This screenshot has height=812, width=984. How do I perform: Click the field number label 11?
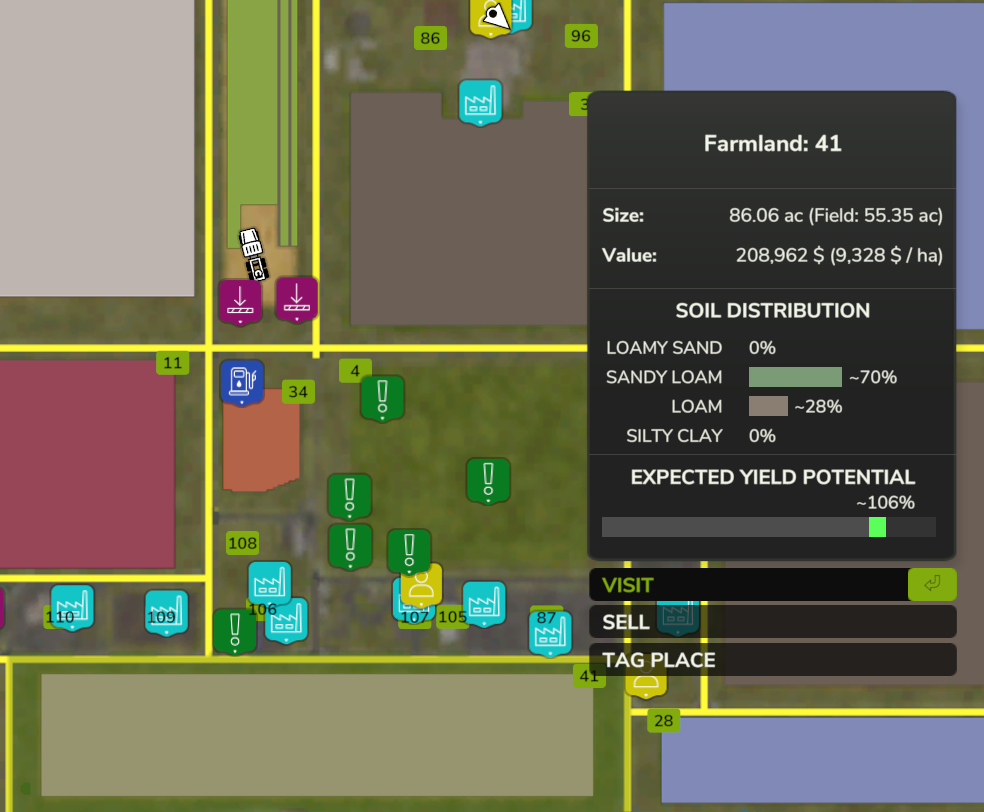[x=173, y=363]
